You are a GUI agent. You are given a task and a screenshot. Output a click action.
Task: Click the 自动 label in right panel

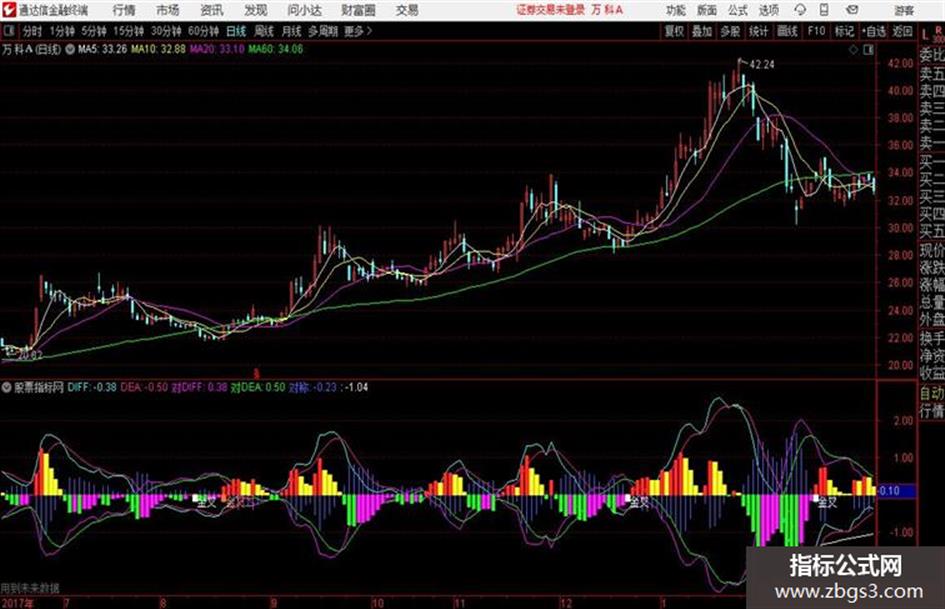932,394
